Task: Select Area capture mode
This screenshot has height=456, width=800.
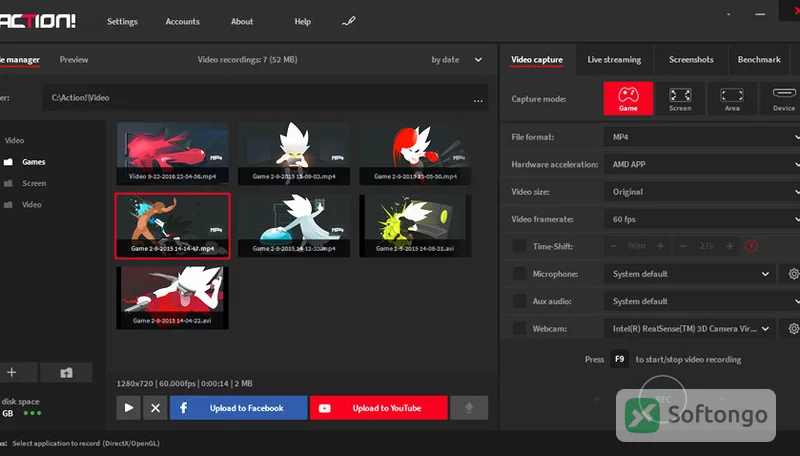Action: [732, 98]
